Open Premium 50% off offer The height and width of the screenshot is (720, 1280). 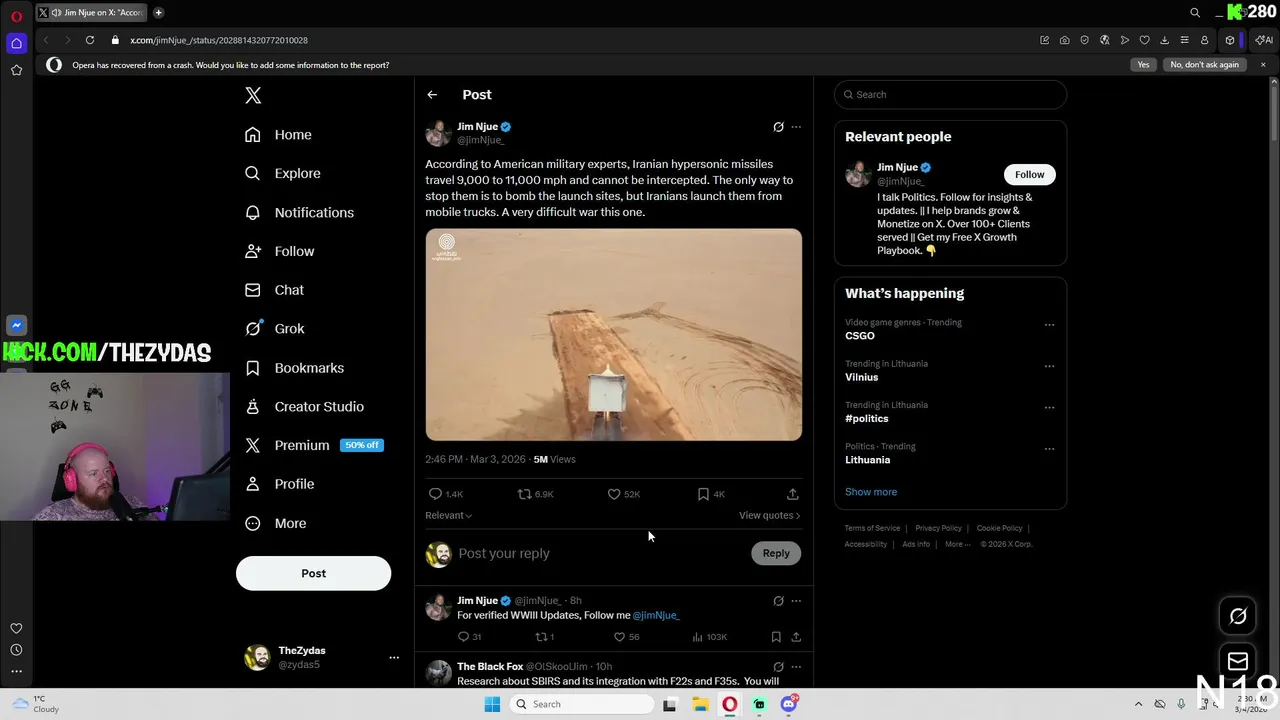pos(314,445)
